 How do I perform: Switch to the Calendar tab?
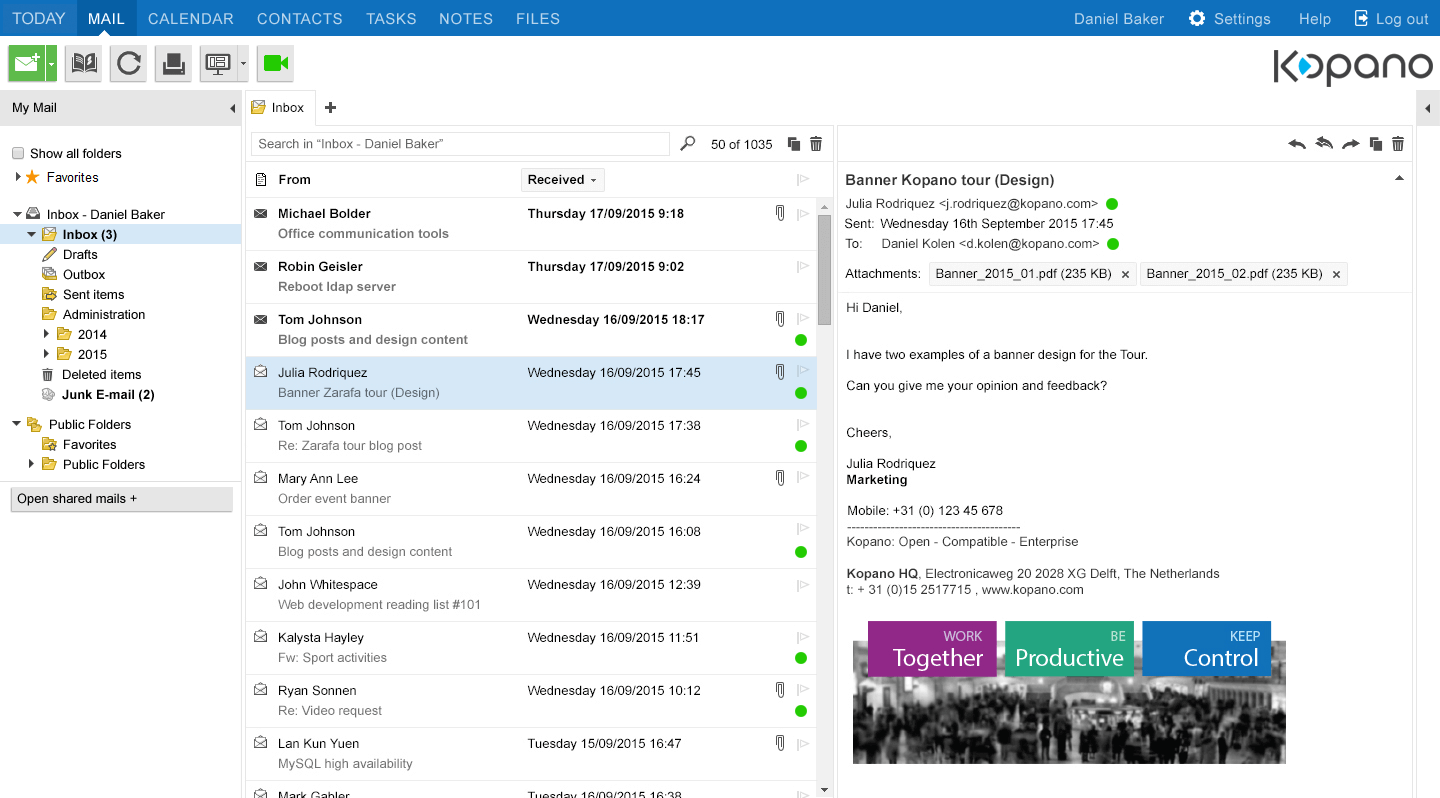coord(190,19)
